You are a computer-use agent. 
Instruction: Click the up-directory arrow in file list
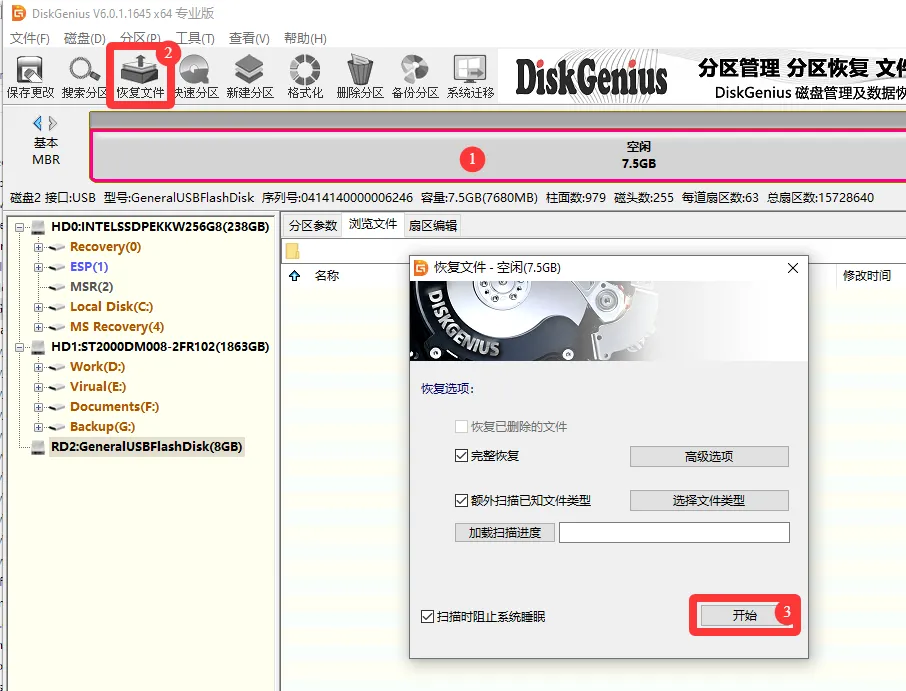(295, 276)
